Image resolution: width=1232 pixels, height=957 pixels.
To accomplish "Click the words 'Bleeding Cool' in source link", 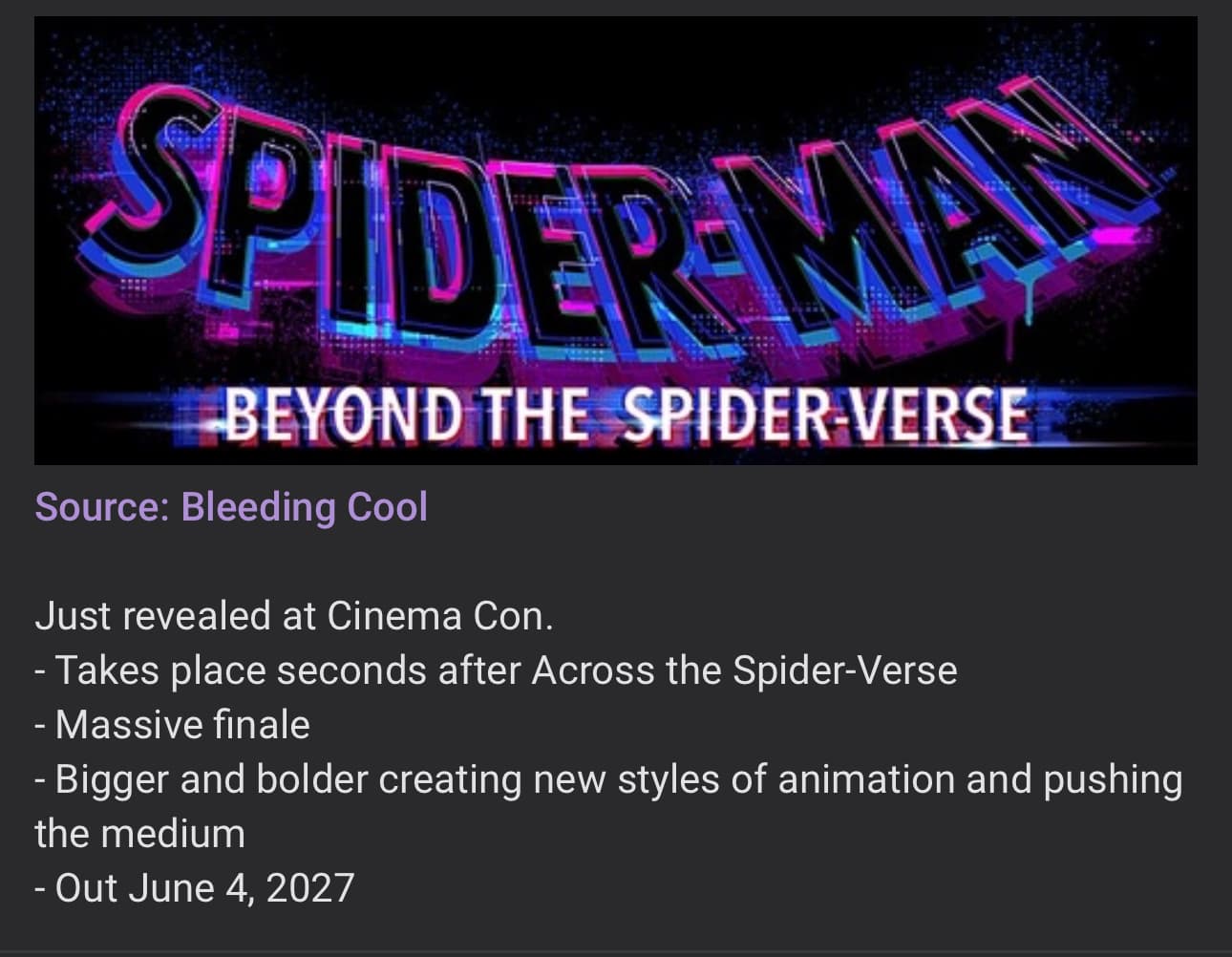I will pos(305,507).
